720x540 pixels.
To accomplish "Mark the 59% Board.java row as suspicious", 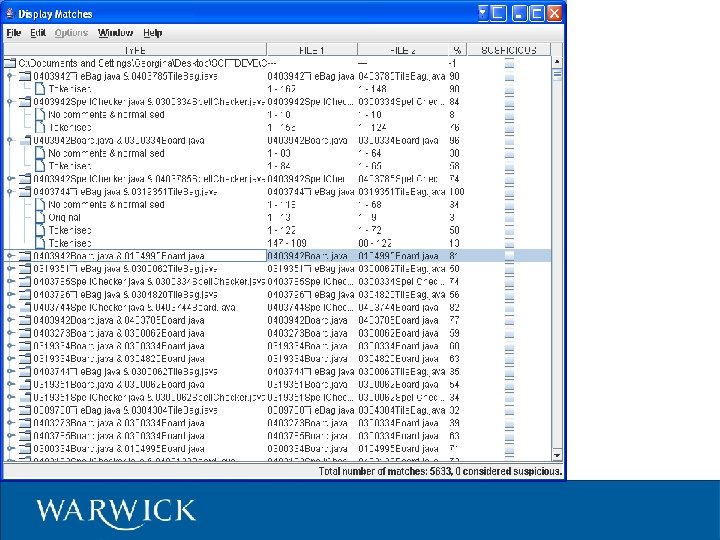I will coord(509,333).
